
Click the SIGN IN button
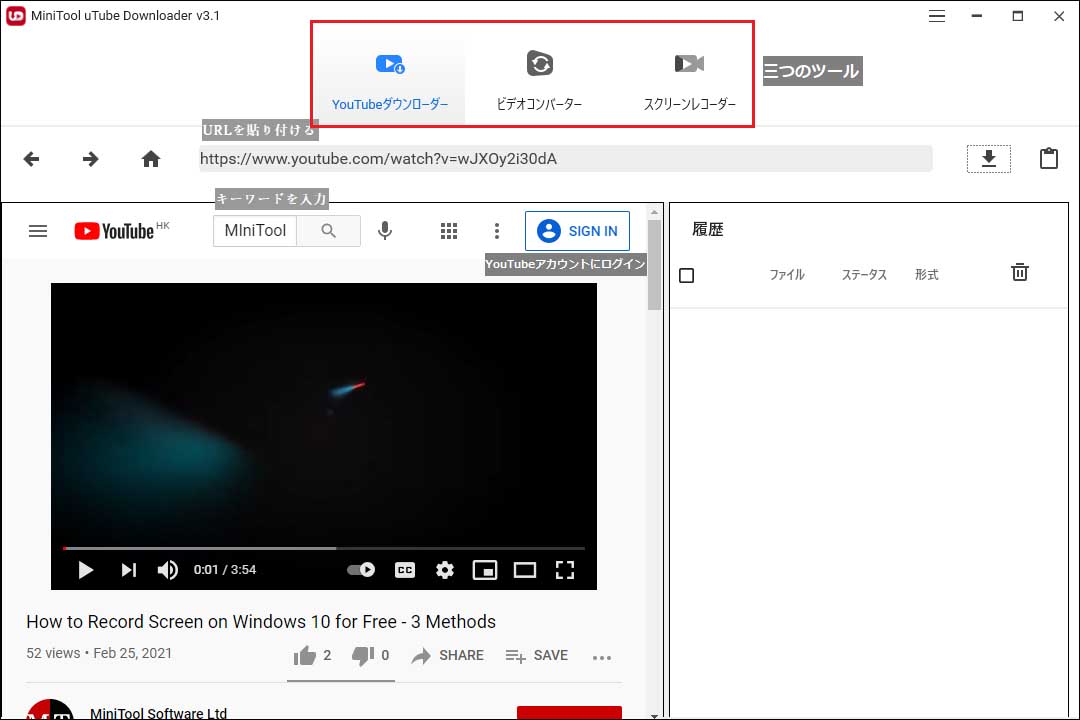[x=577, y=231]
